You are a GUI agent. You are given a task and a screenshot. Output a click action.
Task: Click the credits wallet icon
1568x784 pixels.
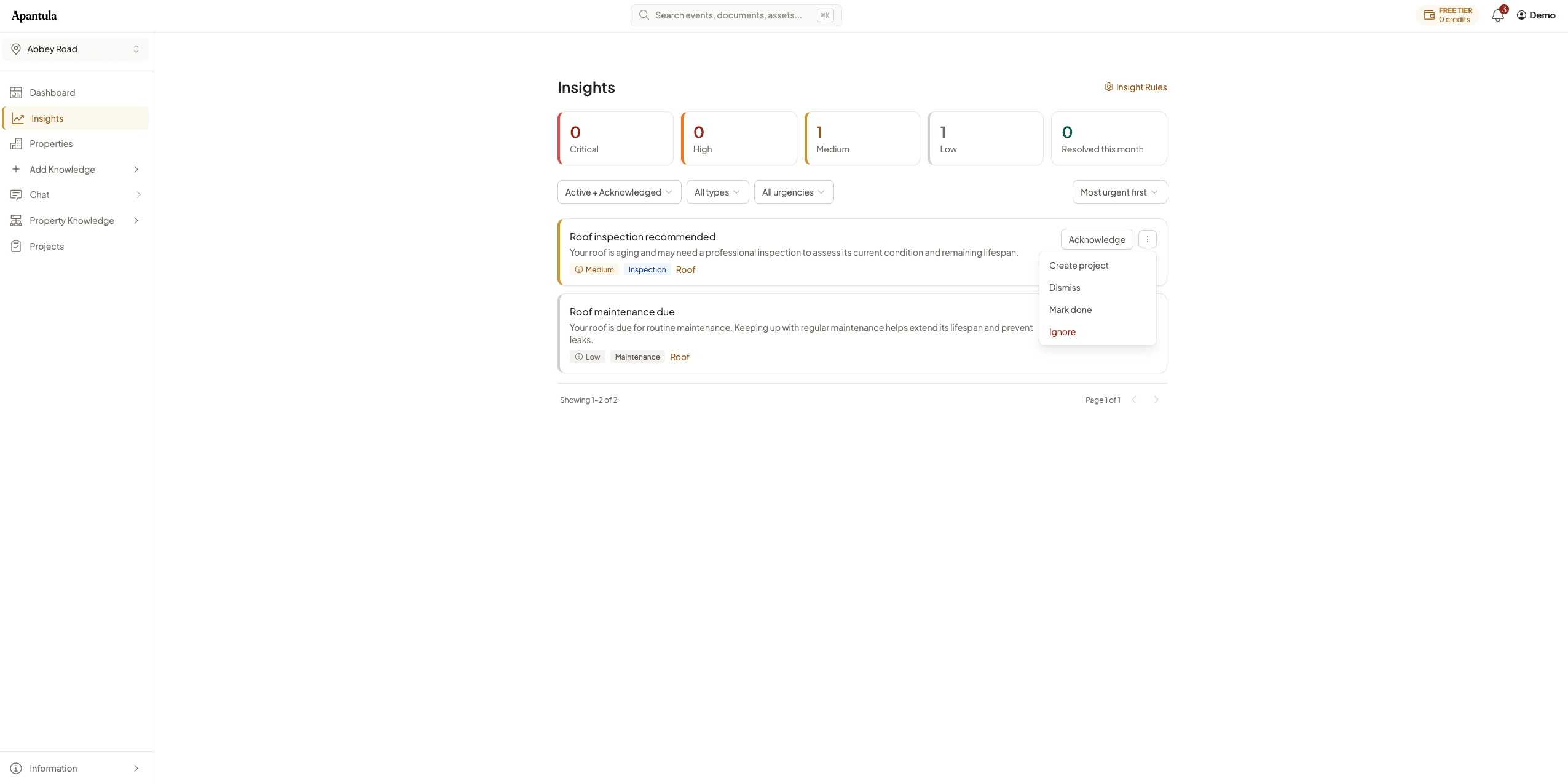click(1429, 15)
